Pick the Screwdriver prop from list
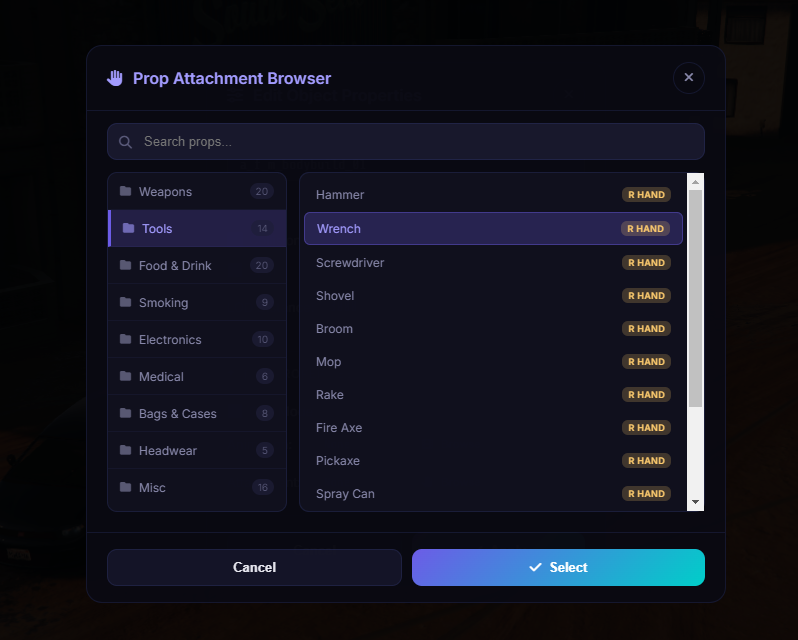The height and width of the screenshot is (640, 798). [493, 263]
